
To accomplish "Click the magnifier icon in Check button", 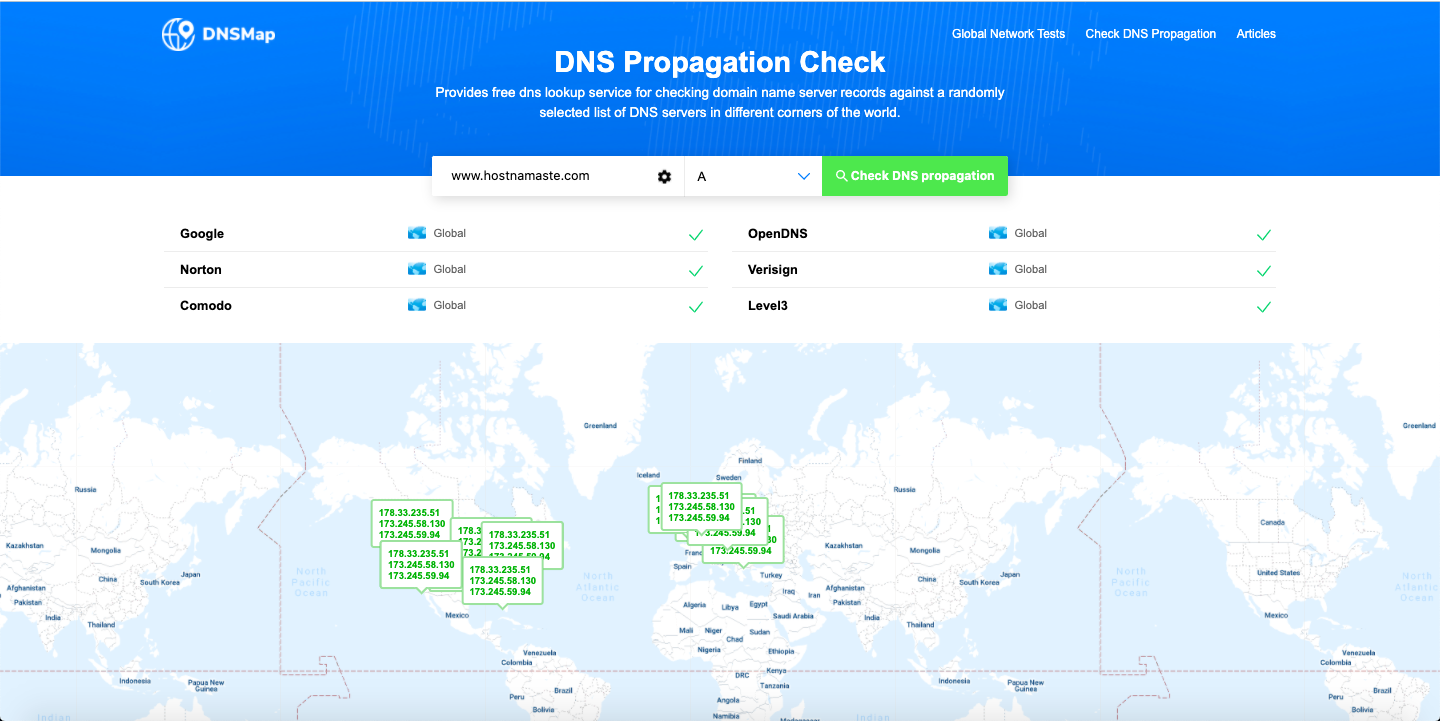I will (x=841, y=176).
